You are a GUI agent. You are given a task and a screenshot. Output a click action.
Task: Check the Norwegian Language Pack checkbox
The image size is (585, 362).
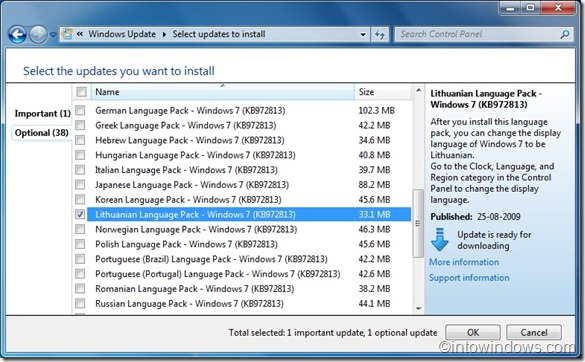[x=80, y=229]
